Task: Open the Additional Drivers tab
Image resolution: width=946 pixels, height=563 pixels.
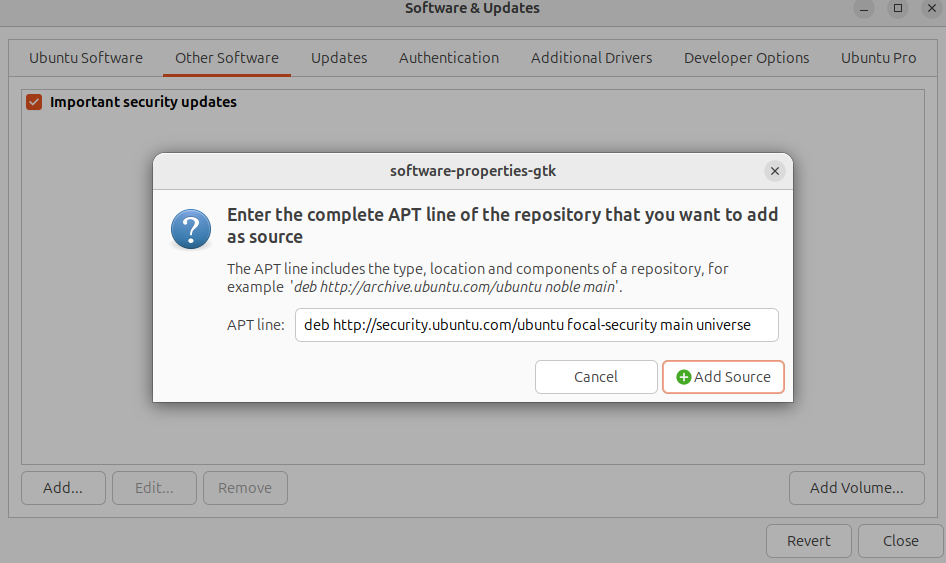Action: pyautogui.click(x=591, y=58)
